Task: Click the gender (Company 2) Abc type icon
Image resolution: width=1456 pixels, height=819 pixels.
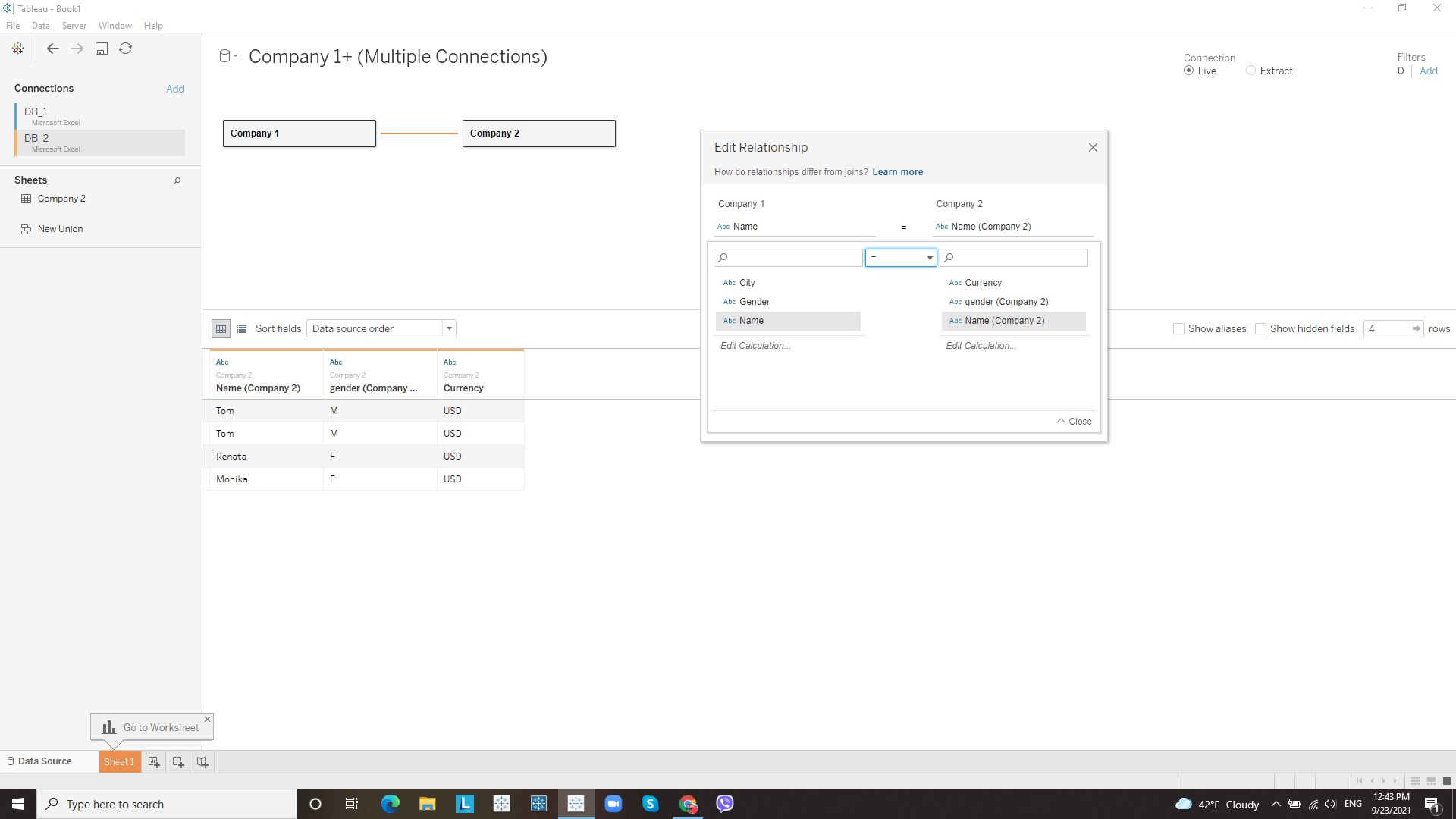Action: tap(336, 362)
